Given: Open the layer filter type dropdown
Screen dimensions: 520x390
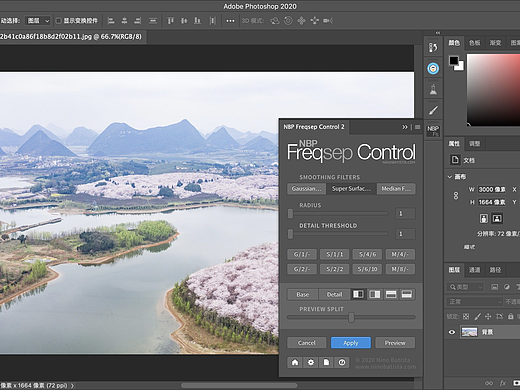Looking at the screenshot, I should tap(465, 287).
